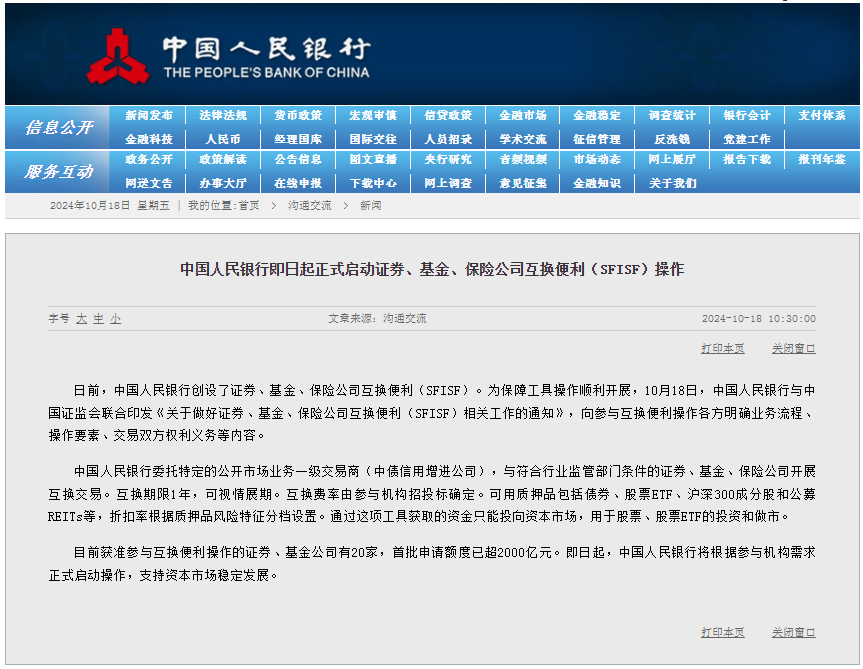The height and width of the screenshot is (669, 863).
Task: Select 国际交往 menu item
Action: [x=373, y=139]
